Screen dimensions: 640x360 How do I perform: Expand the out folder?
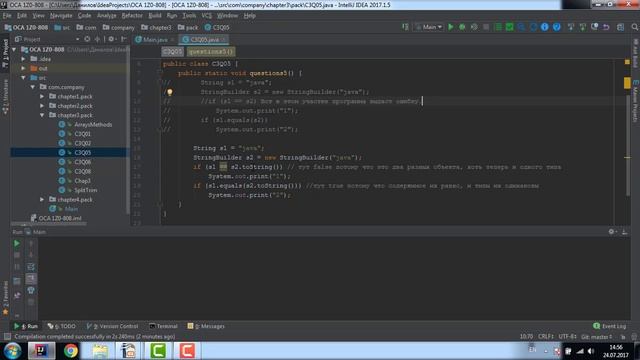point(23,68)
